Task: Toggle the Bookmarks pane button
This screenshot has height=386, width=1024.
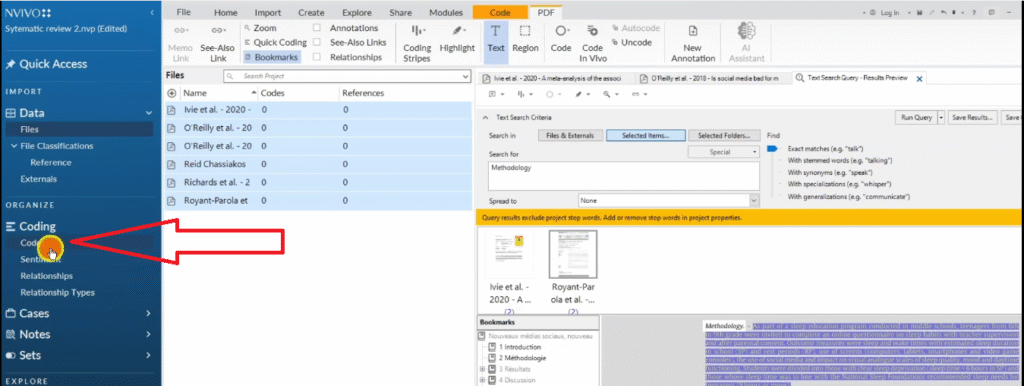Action: coord(271,57)
